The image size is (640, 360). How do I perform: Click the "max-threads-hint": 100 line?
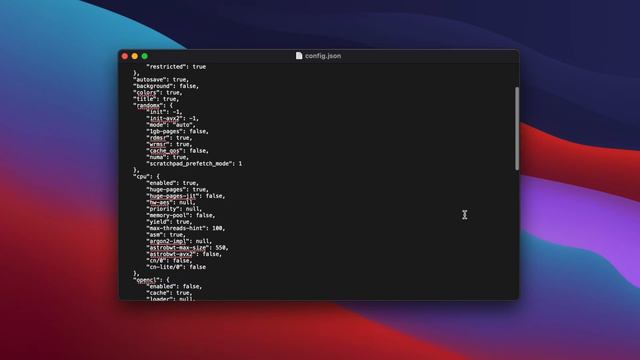tap(186, 228)
